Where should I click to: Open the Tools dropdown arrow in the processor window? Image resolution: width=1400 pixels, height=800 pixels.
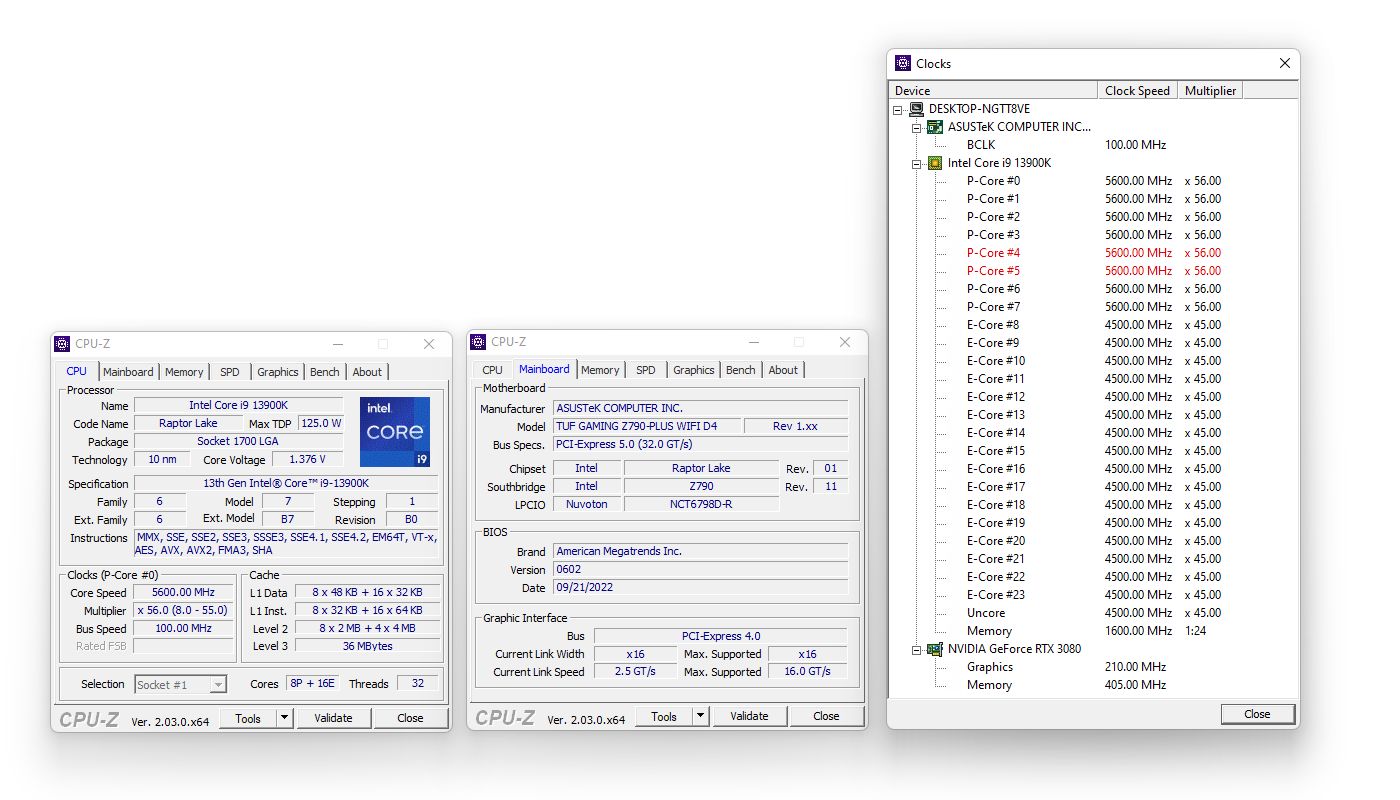coord(284,718)
